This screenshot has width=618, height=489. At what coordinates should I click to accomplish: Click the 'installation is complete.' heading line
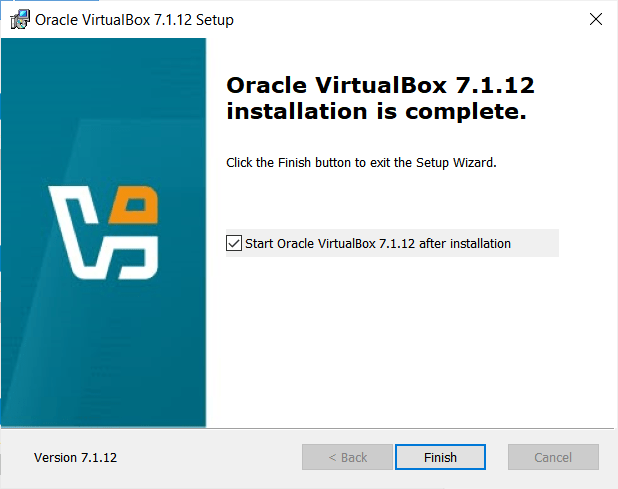pyautogui.click(x=376, y=113)
